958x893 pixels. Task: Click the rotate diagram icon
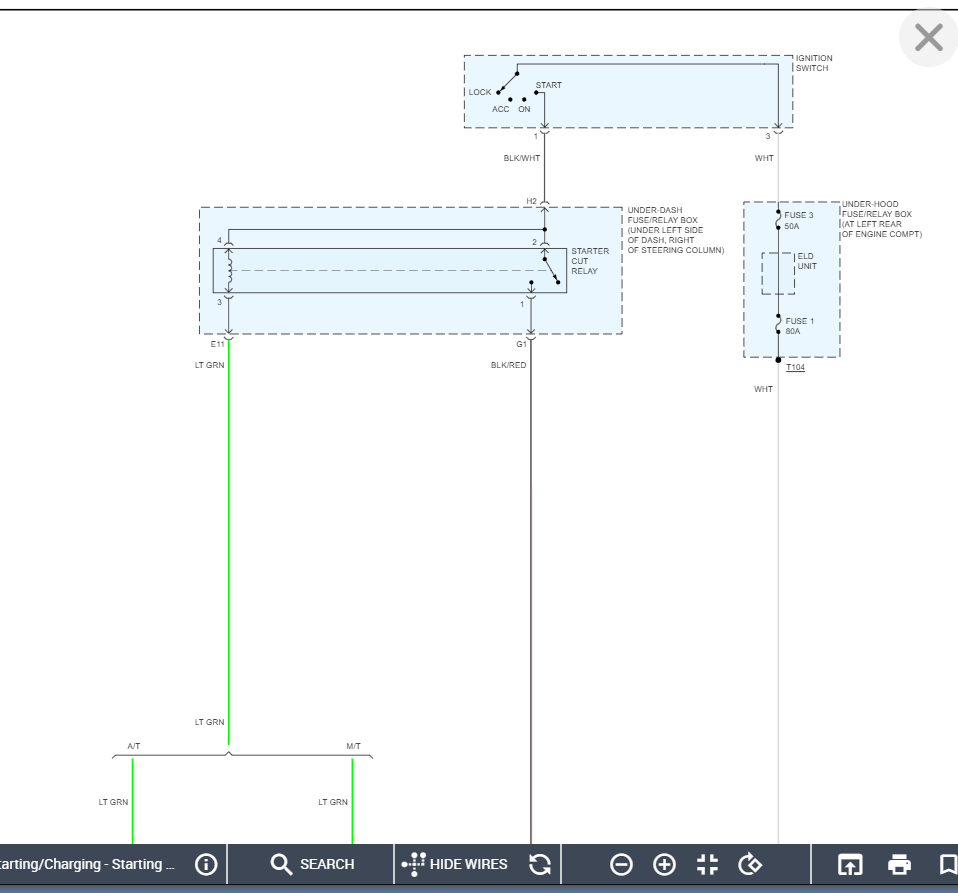[750, 864]
